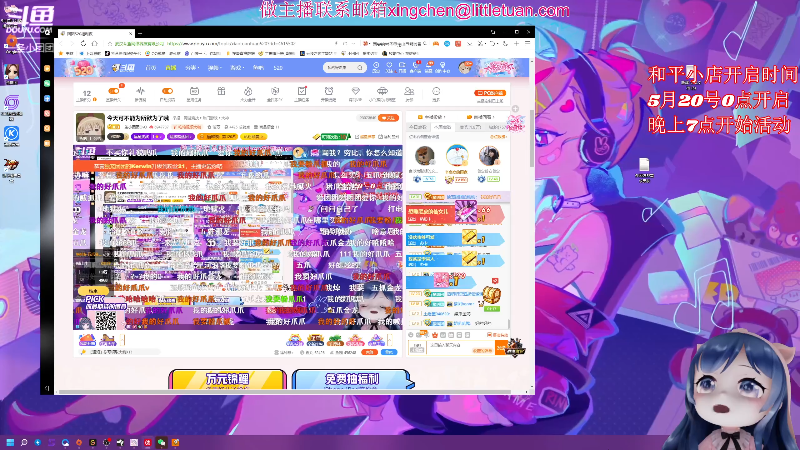The height and width of the screenshot is (450, 800).
Task: Open the first item in Douyu site navigation
Action: pyautogui.click(x=151, y=68)
